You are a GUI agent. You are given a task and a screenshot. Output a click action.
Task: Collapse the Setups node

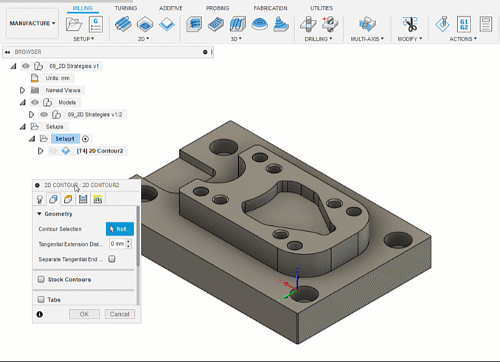[23, 127]
